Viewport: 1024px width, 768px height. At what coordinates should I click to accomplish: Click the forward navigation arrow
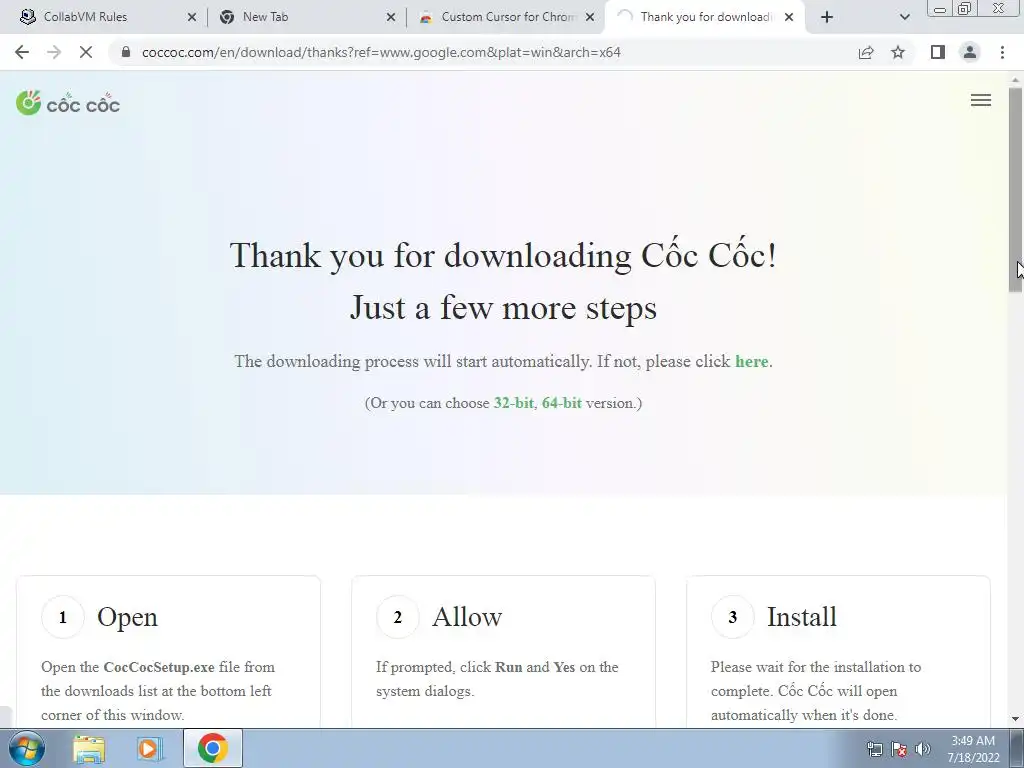point(54,52)
